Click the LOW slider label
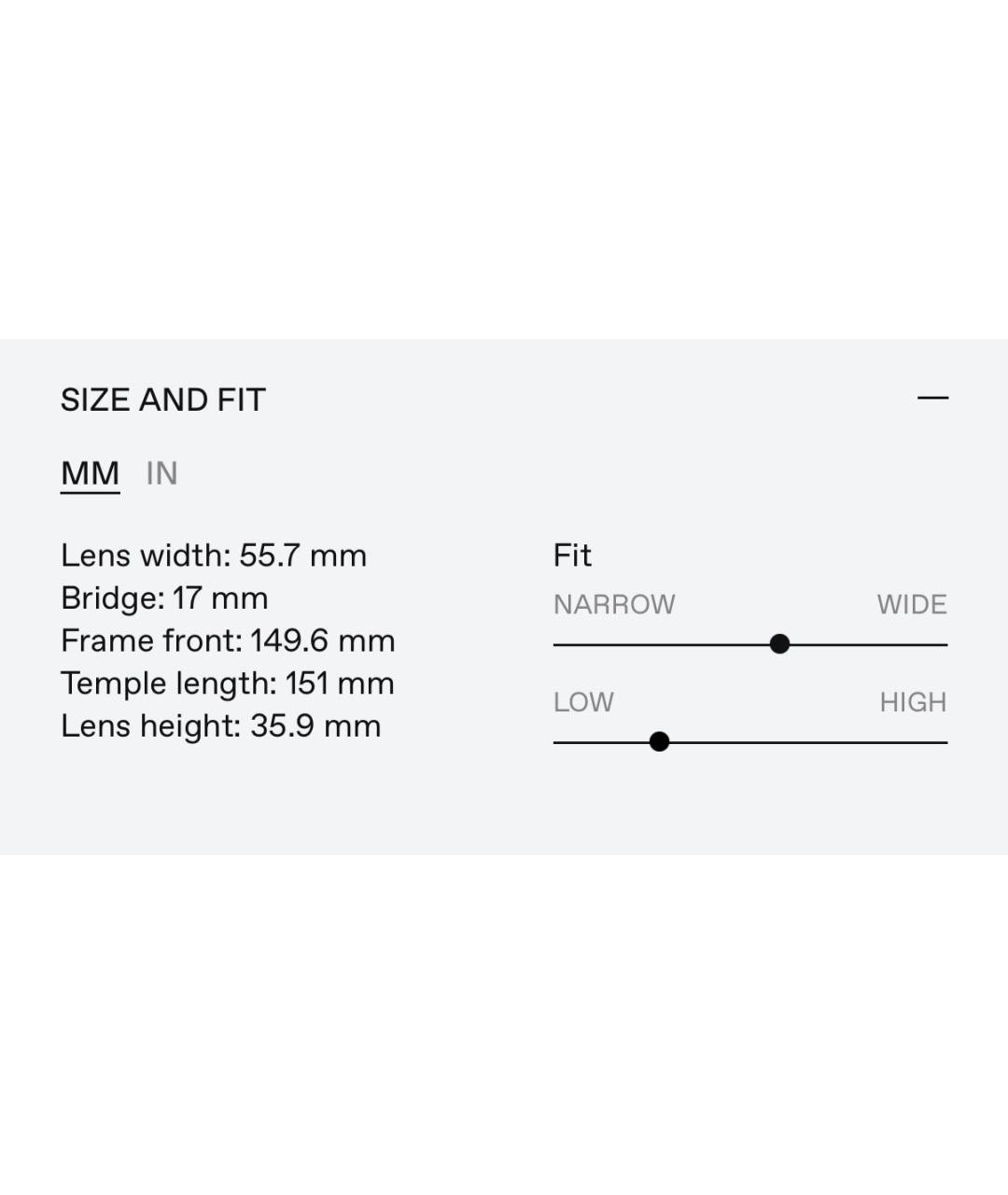 (x=583, y=702)
